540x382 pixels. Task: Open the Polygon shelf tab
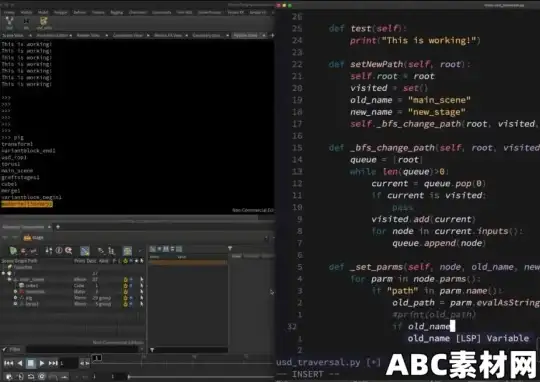click(x=61, y=12)
